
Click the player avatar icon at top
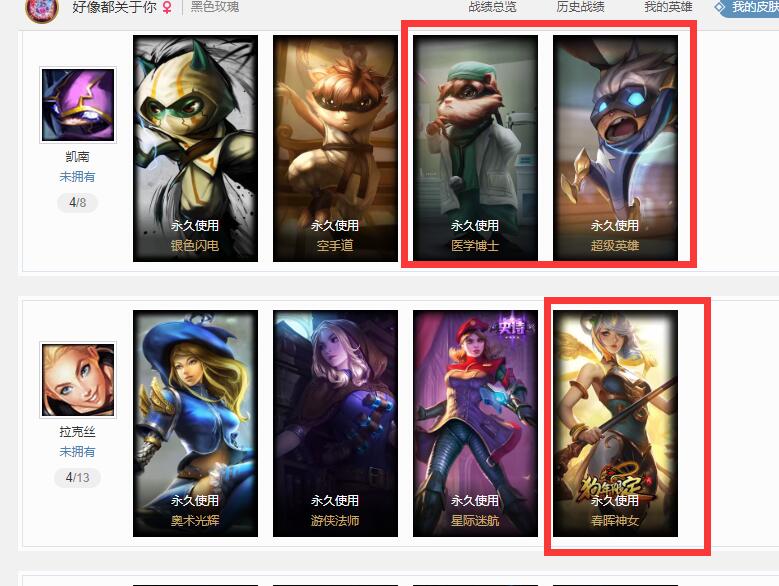(x=42, y=9)
